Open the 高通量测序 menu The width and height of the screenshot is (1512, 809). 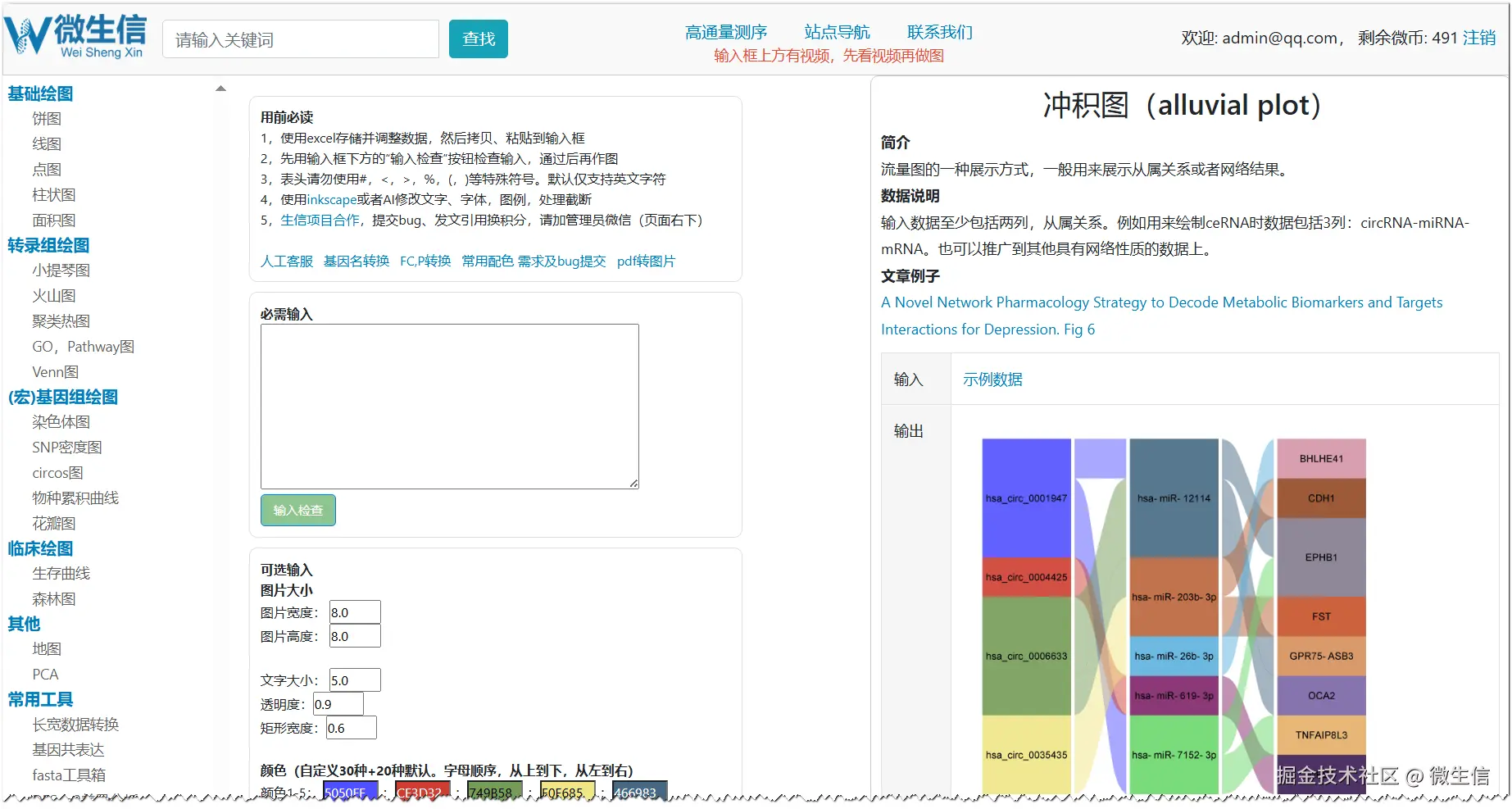pyautogui.click(x=726, y=32)
